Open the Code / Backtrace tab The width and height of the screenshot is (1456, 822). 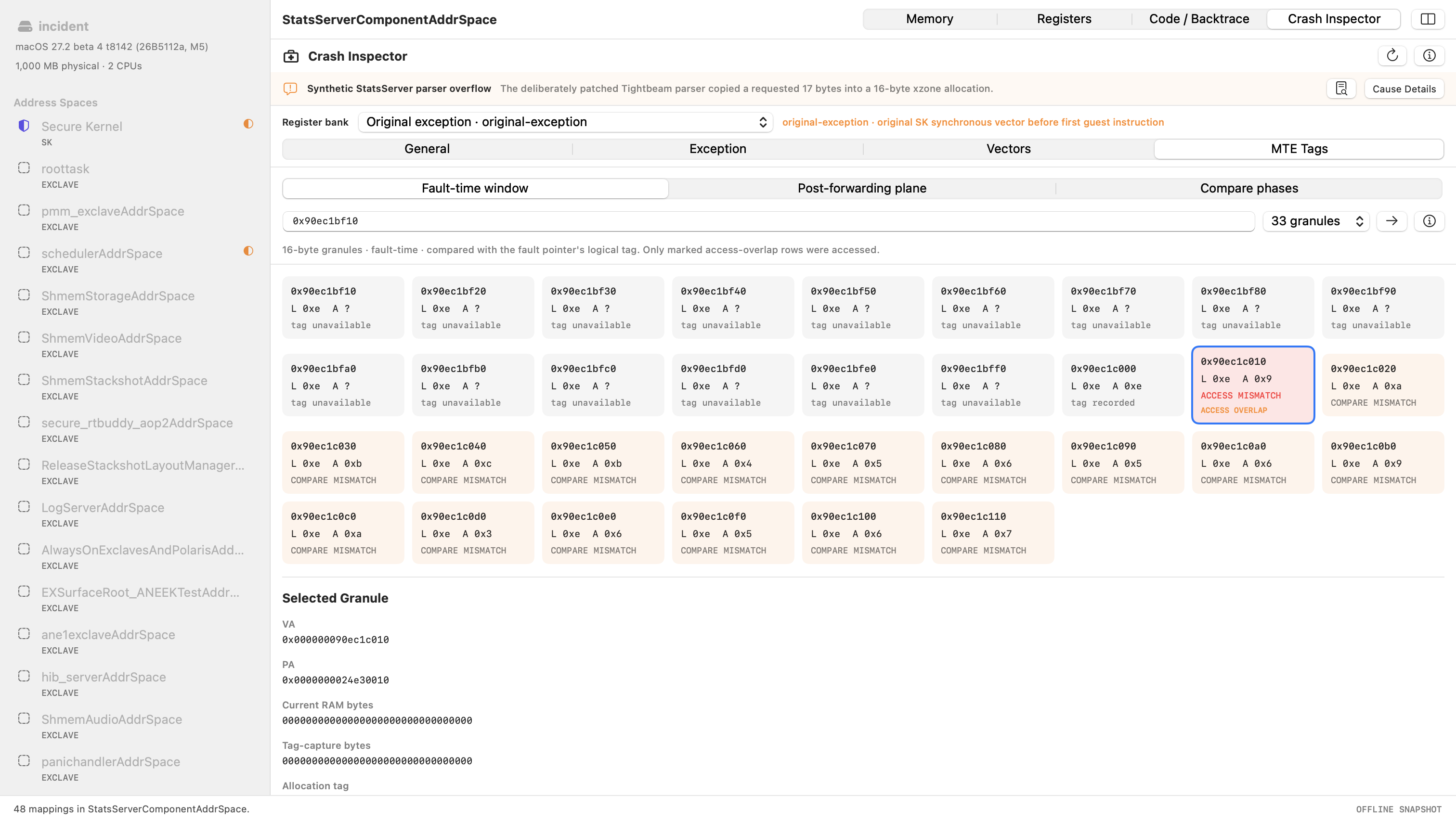point(1199,19)
